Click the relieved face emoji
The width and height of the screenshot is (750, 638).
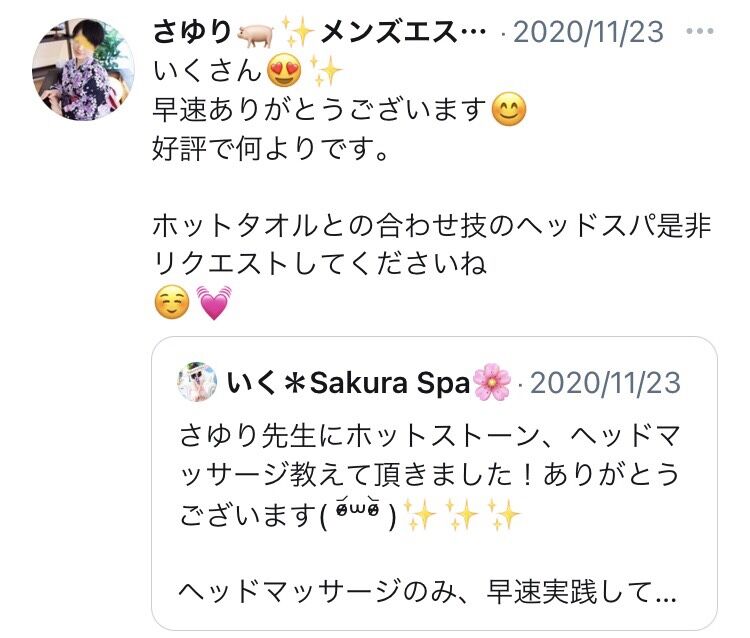(x=172, y=303)
